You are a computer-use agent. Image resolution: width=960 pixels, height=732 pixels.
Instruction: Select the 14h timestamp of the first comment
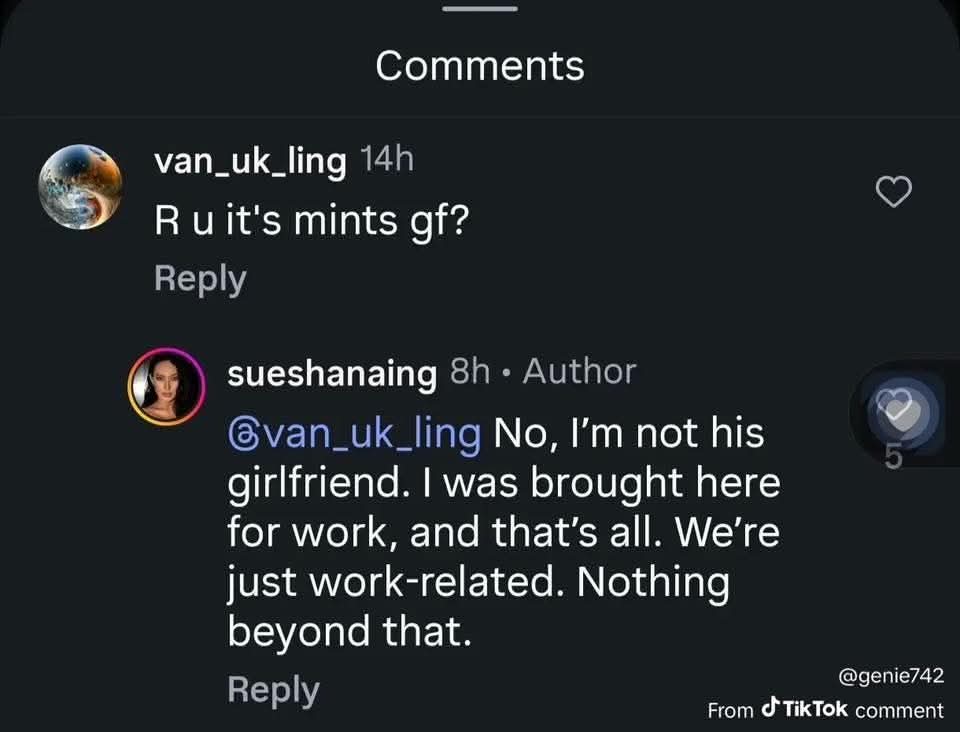(387, 160)
